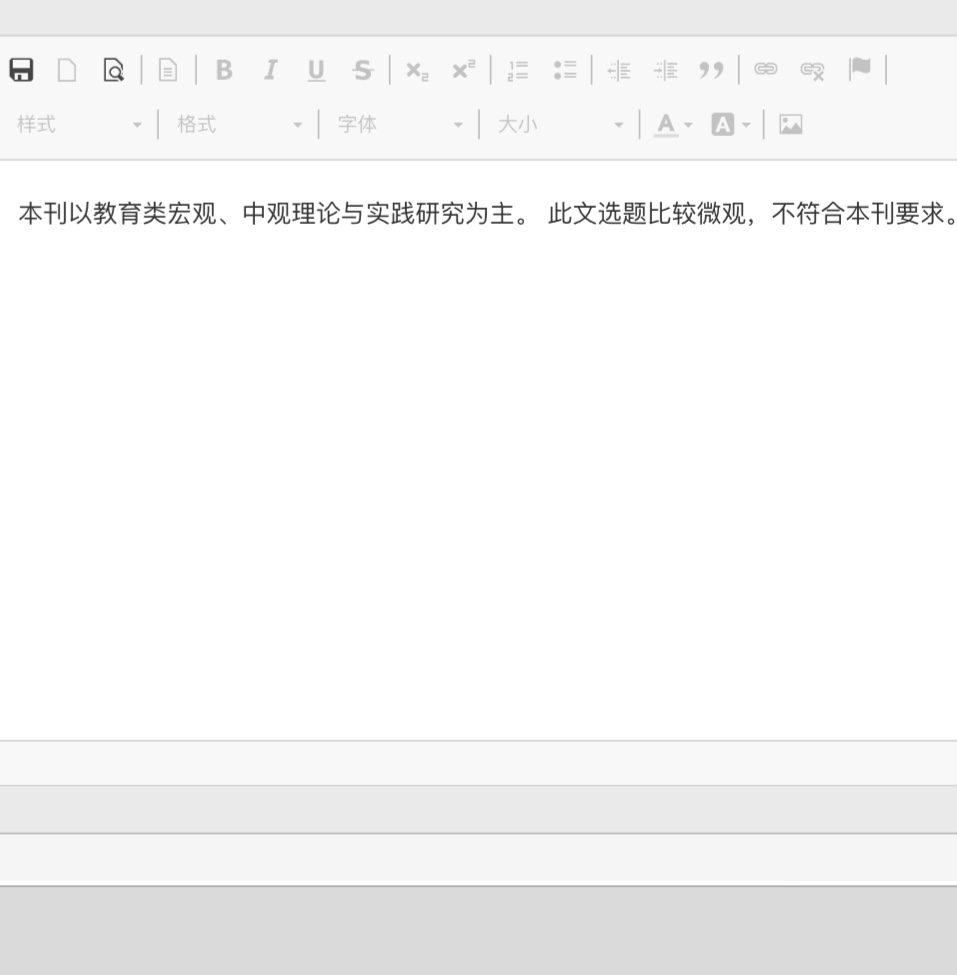Insert a bulleted list
Screen dimensions: 957x975
[x=565, y=70]
